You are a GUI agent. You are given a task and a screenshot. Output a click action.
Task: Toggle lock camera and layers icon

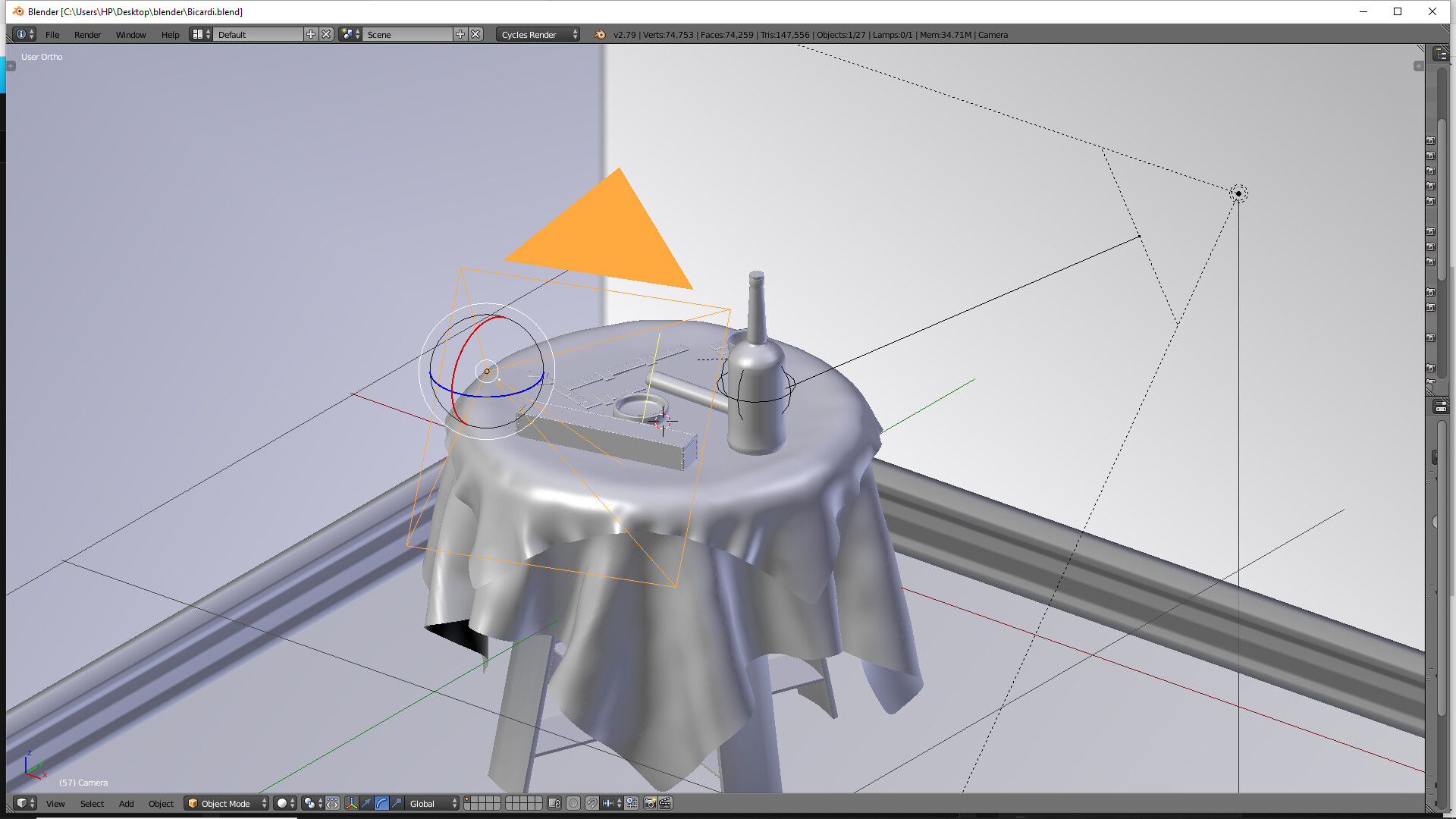pyautogui.click(x=554, y=803)
